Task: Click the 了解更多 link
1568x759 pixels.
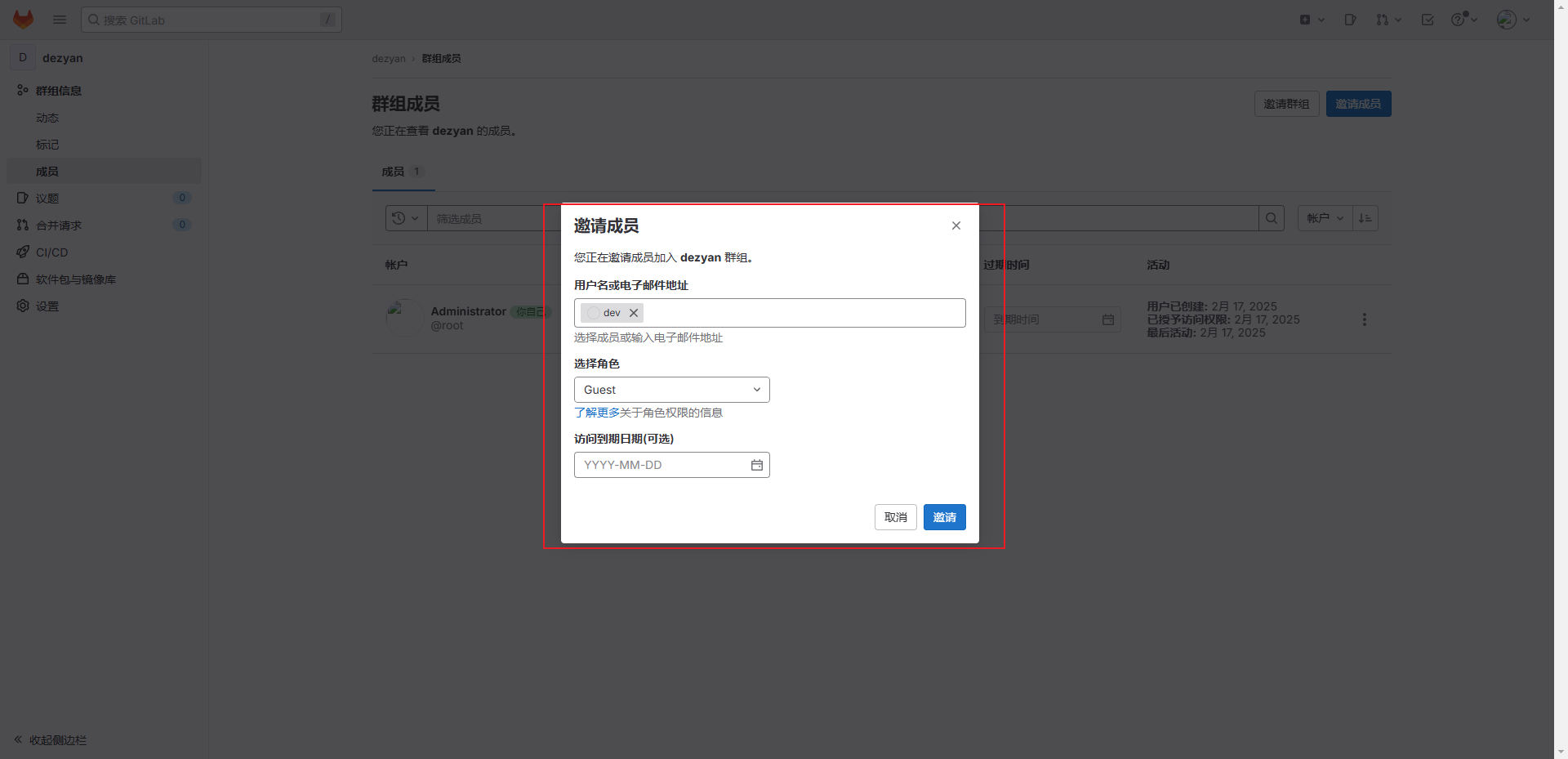Action: 597,413
